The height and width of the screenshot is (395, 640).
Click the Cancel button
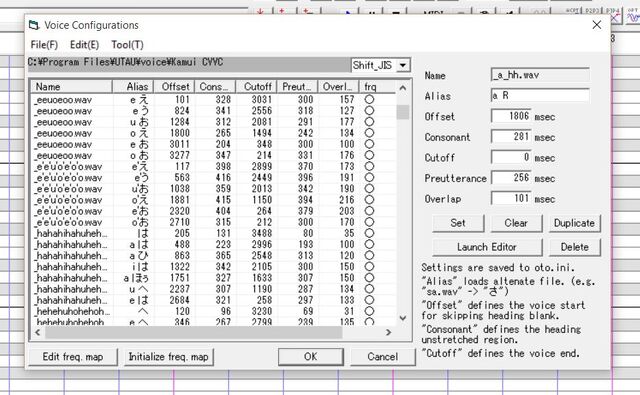[382, 357]
